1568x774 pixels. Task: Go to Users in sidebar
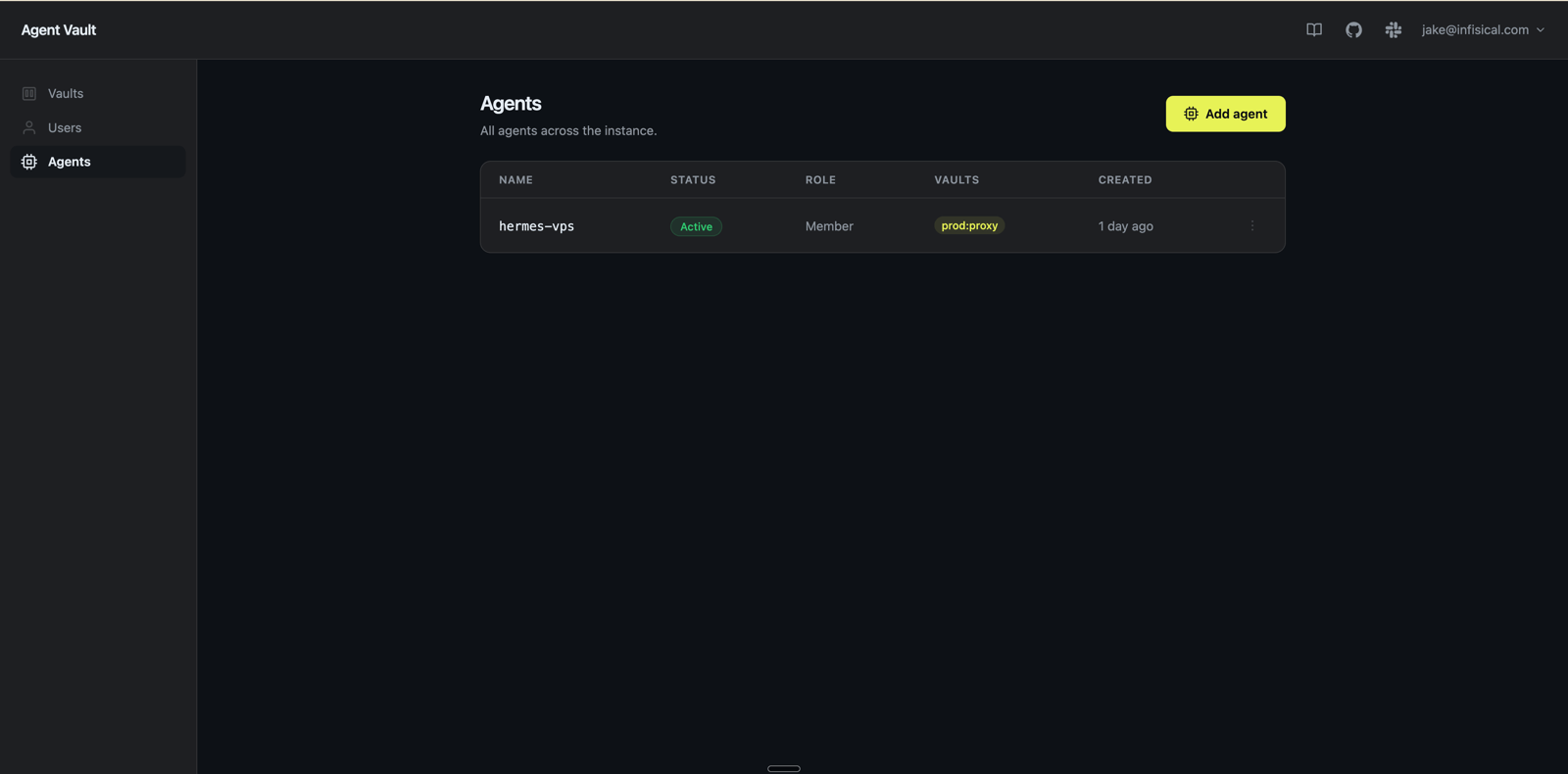[98, 128]
